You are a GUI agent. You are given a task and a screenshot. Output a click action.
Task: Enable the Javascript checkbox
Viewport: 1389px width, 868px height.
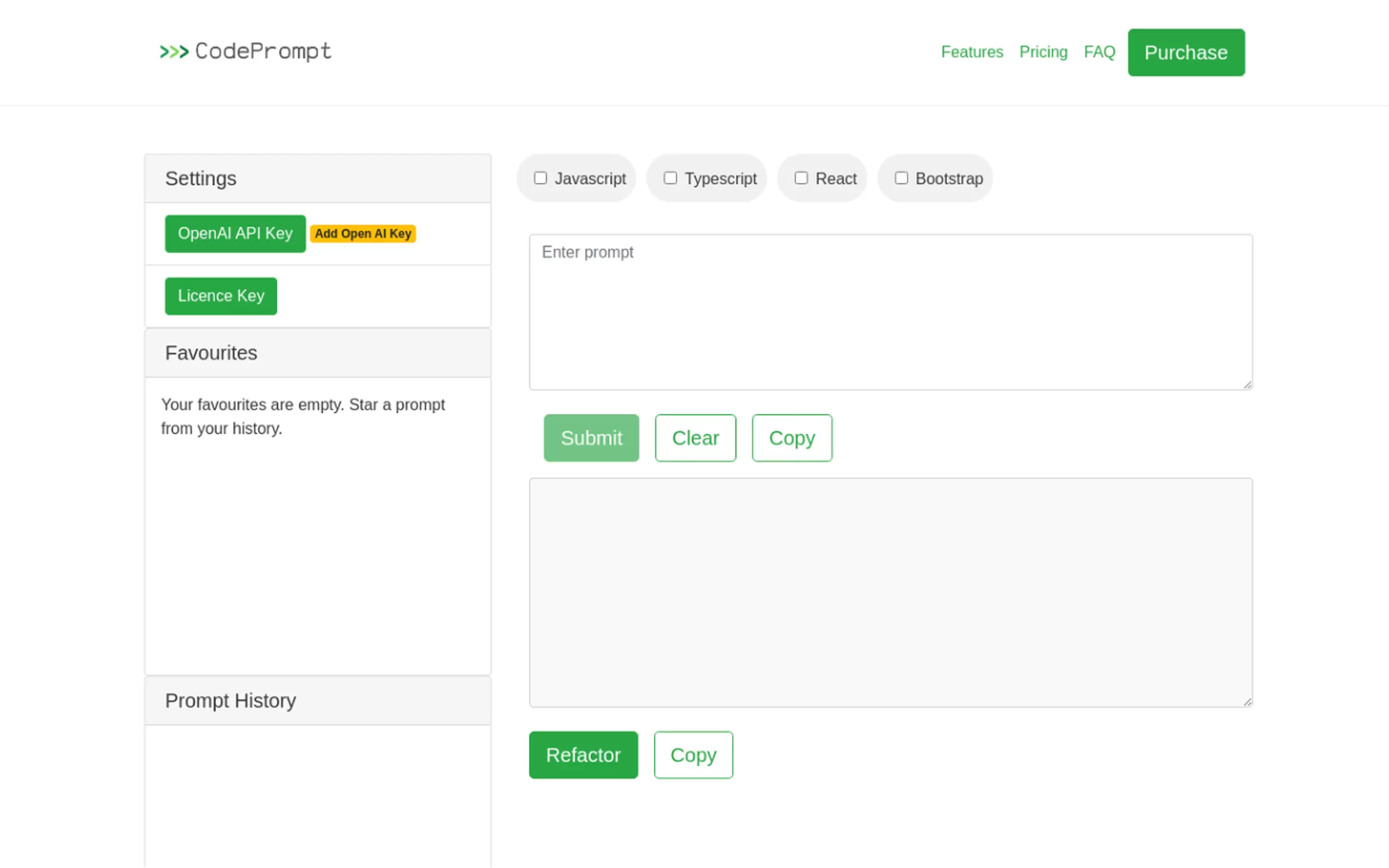tap(540, 178)
